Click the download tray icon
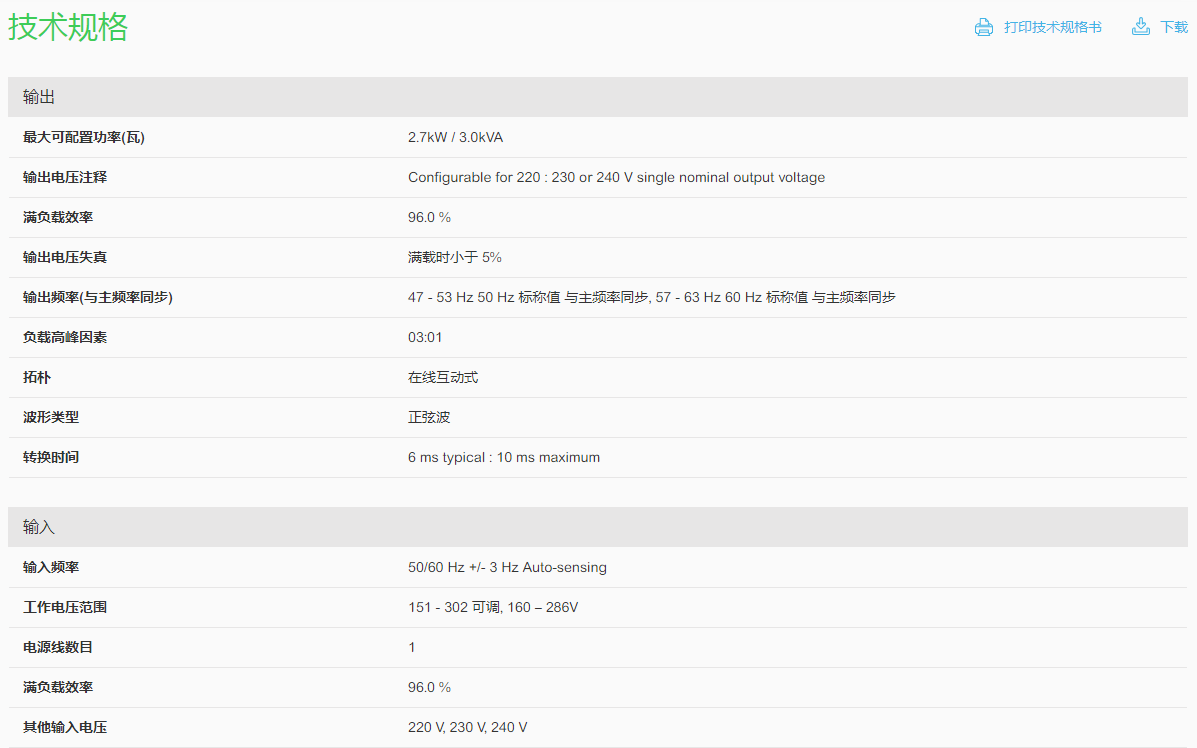The height and width of the screenshot is (748, 1197). click(1141, 27)
